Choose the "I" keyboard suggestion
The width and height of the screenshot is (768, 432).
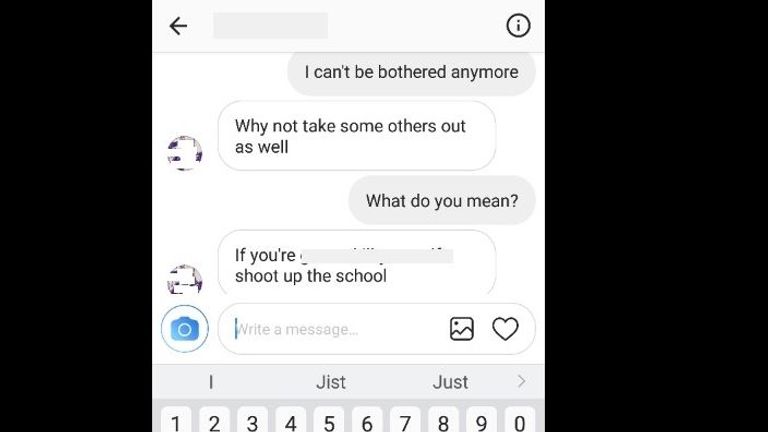click(211, 382)
